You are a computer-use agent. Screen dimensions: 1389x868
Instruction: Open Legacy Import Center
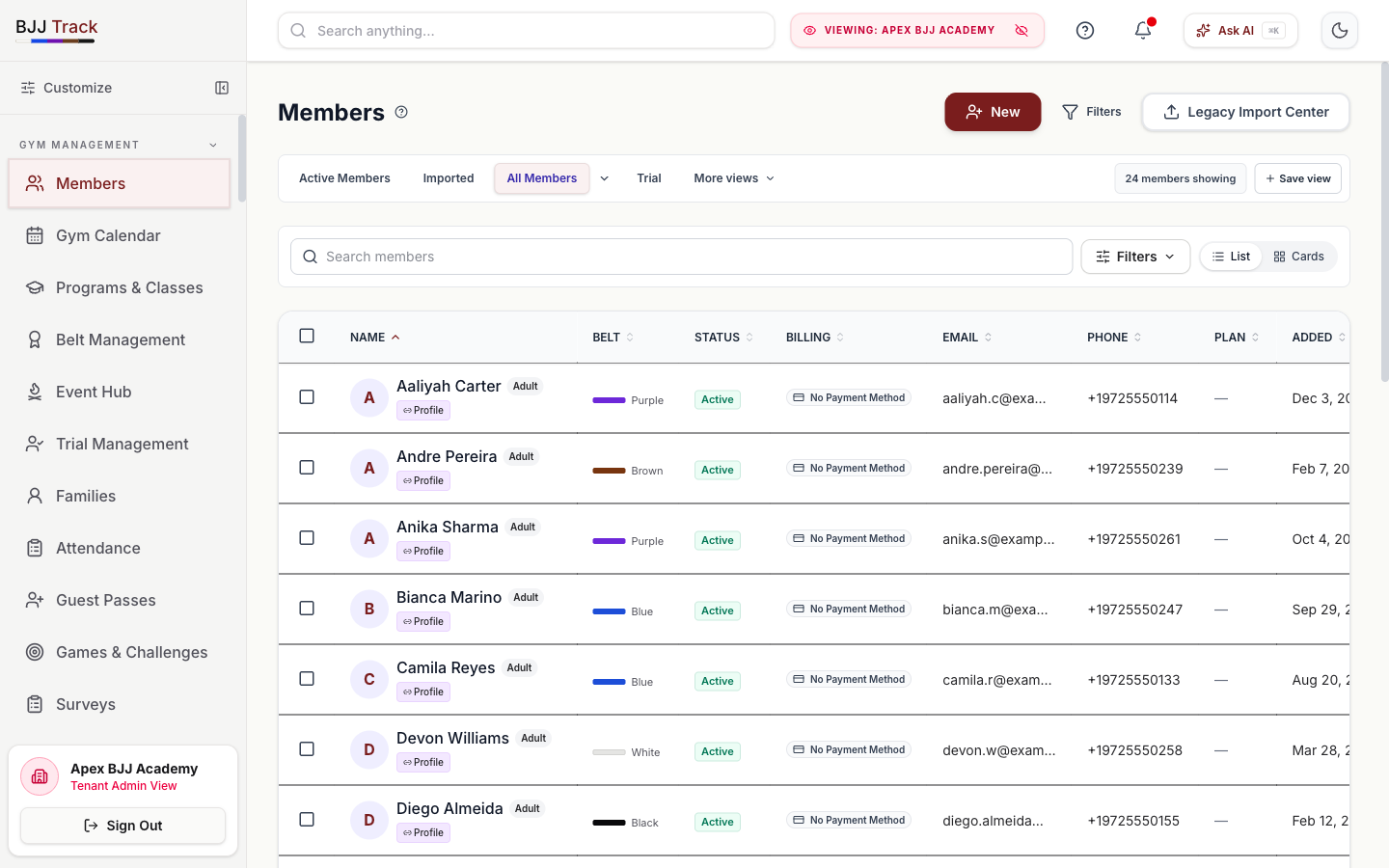pyautogui.click(x=1245, y=112)
